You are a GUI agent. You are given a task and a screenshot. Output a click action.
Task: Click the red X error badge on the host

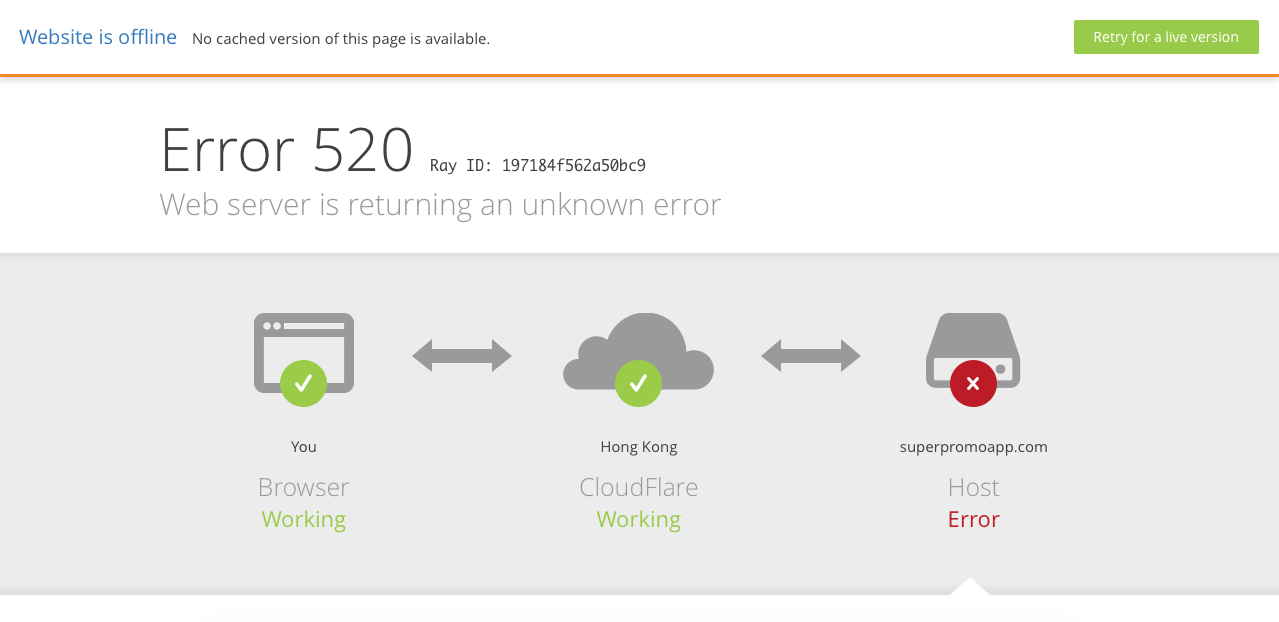973,383
